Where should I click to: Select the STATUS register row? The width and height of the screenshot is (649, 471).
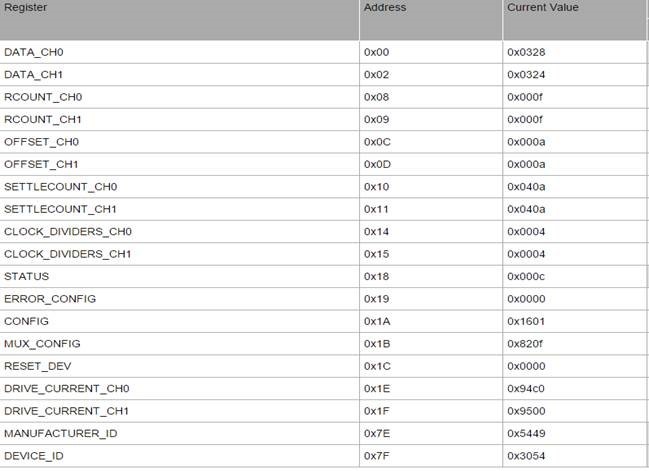click(323, 276)
